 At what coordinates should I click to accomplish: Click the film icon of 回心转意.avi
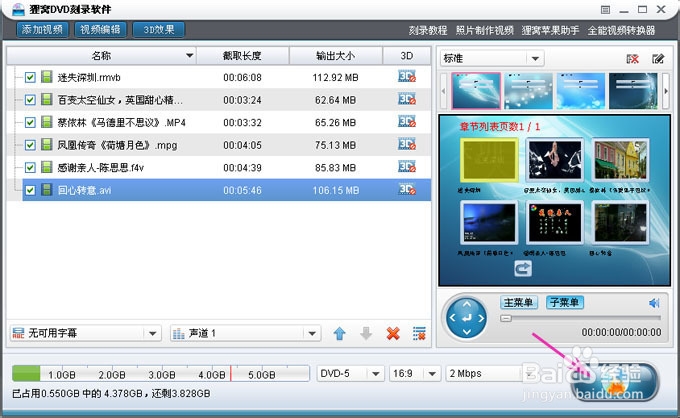46,189
